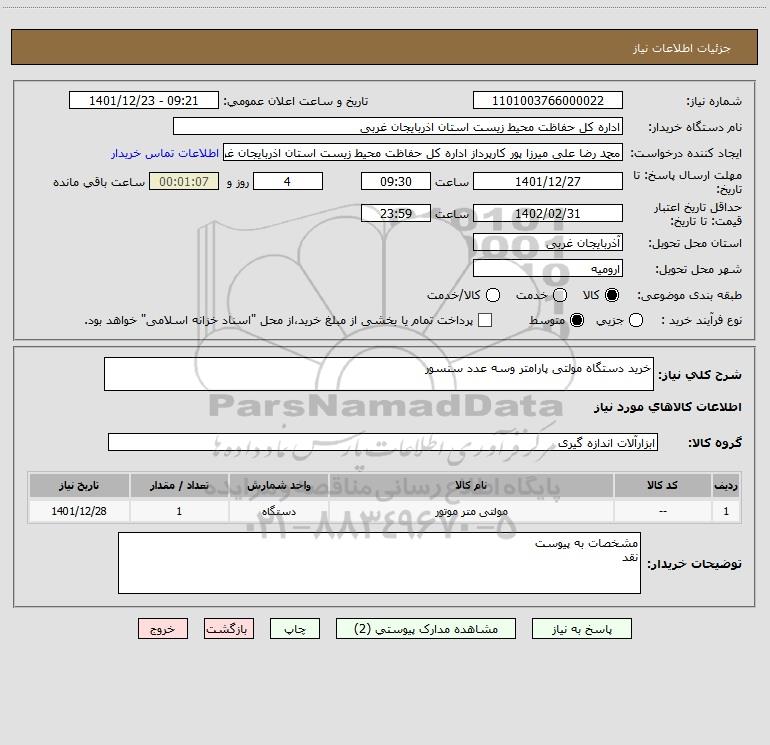Click the row number cell 1
Image resolution: width=770 pixels, height=745 pixels.
pos(726,511)
